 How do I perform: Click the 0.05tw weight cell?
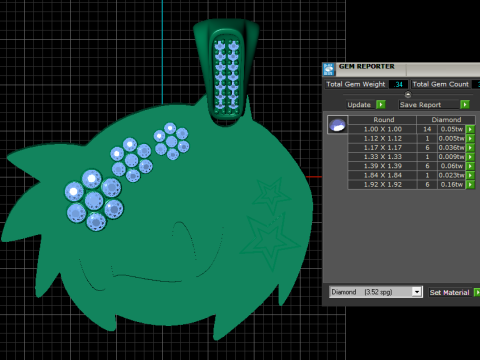(452, 129)
